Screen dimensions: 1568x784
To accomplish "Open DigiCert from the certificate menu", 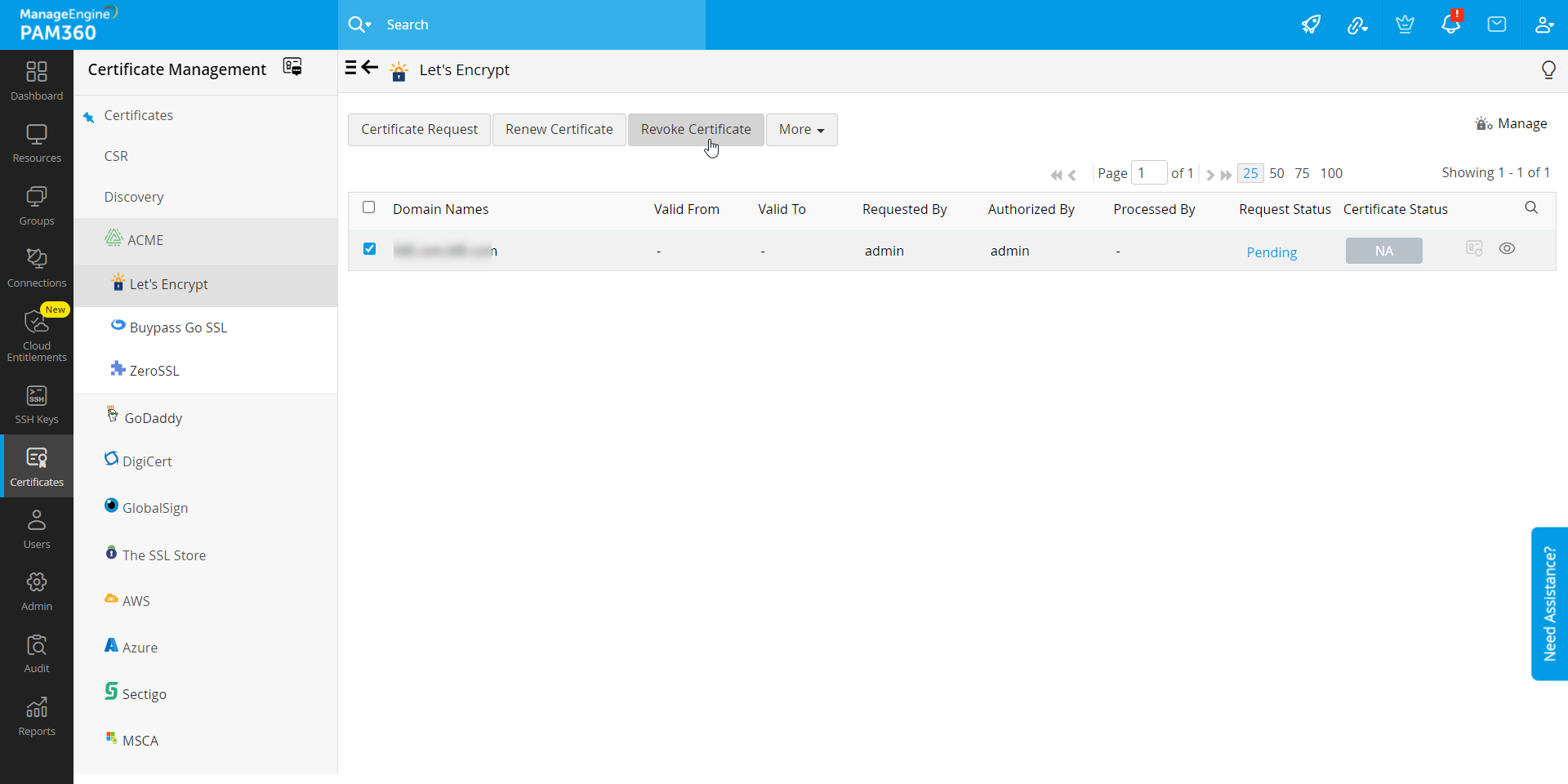I will pos(147,461).
